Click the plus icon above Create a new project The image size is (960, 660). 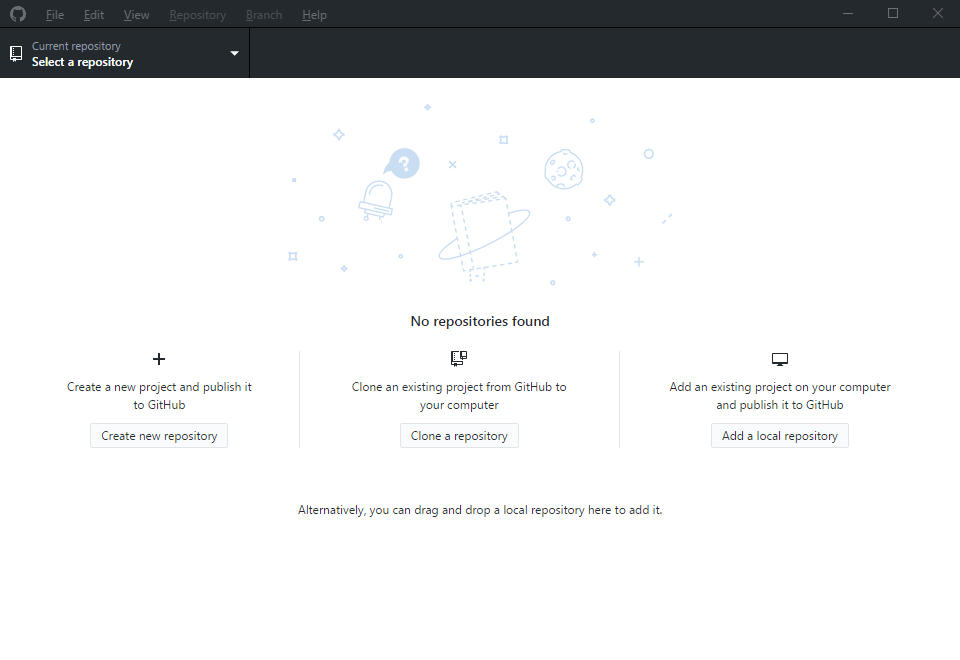159,359
